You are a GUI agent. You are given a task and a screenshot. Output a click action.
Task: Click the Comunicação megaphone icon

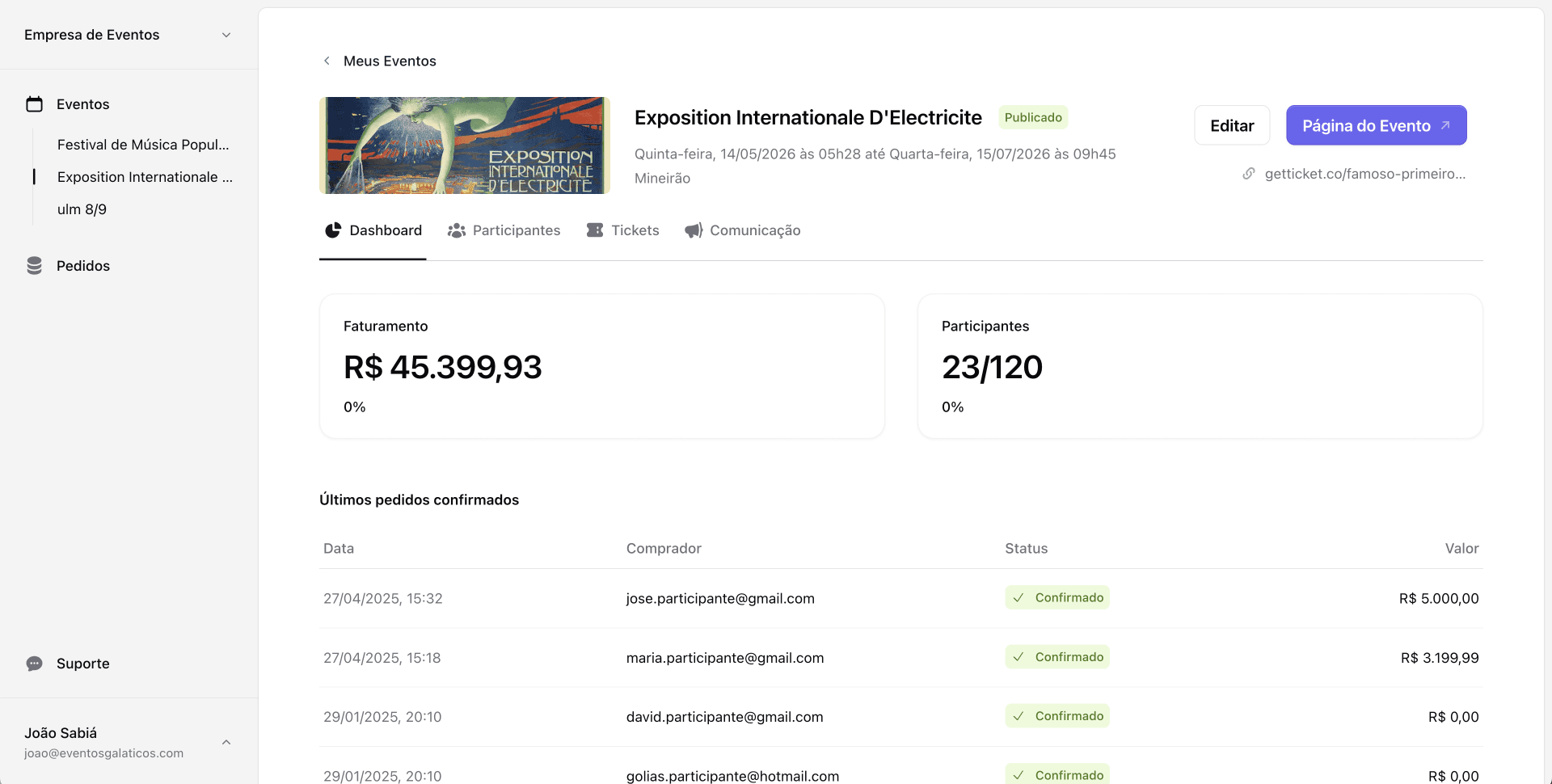(694, 230)
